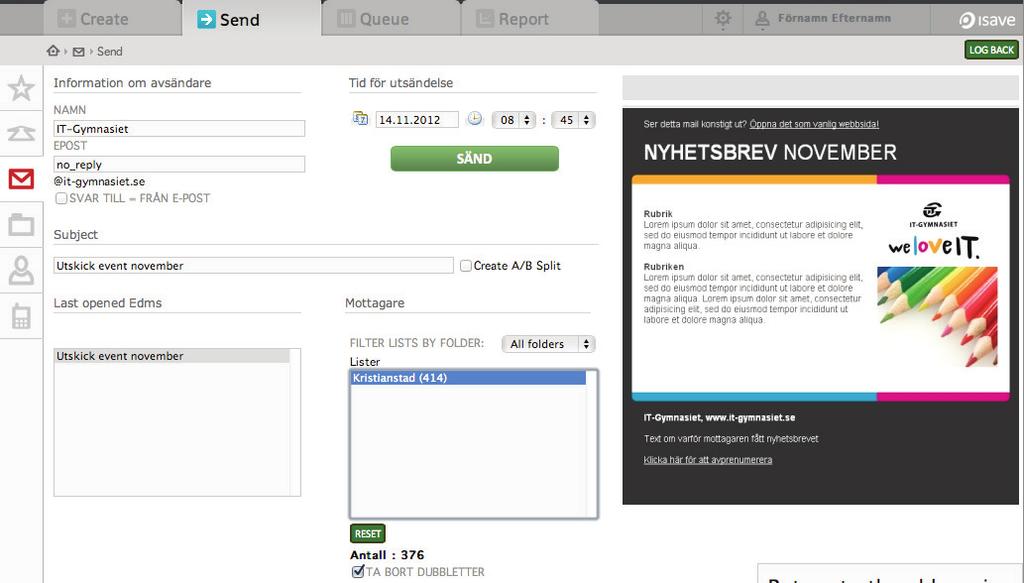Click the @it-gymnasiet.se domain text
The height and width of the screenshot is (583, 1024).
click(99, 181)
